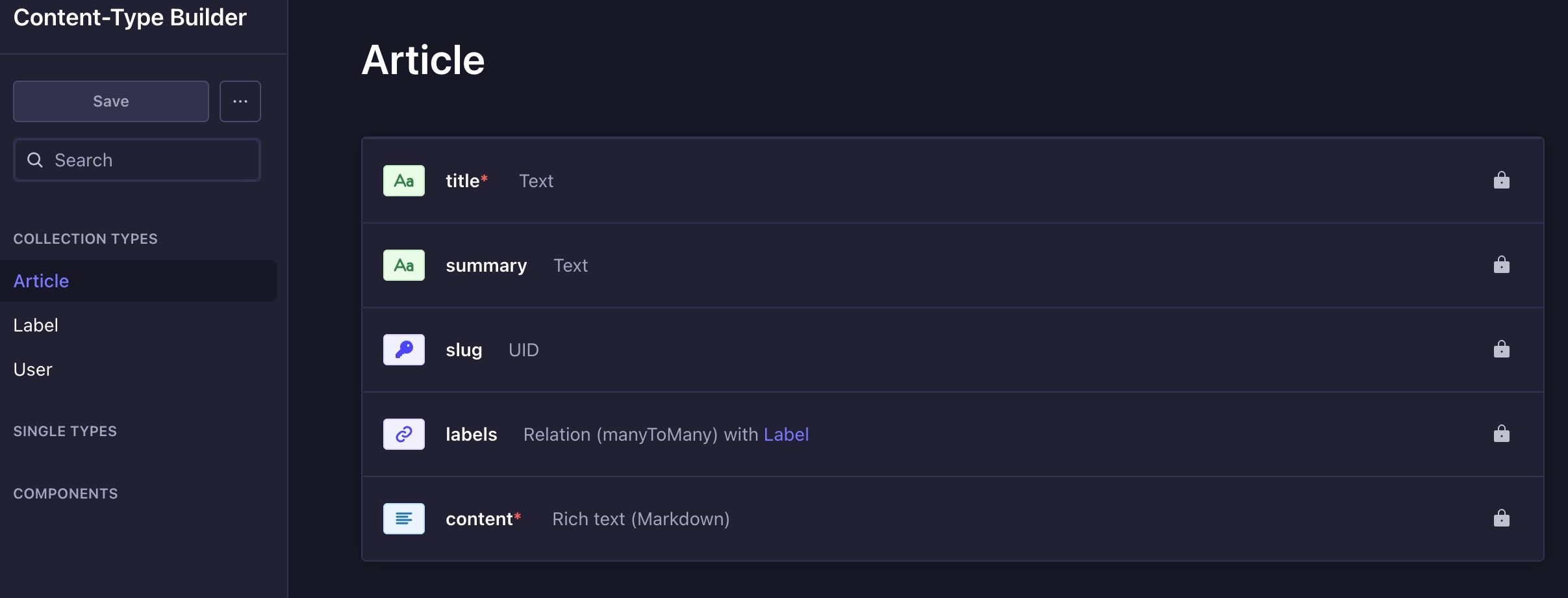Click the lock icon on content row
1568x598 pixels.
point(1501,518)
